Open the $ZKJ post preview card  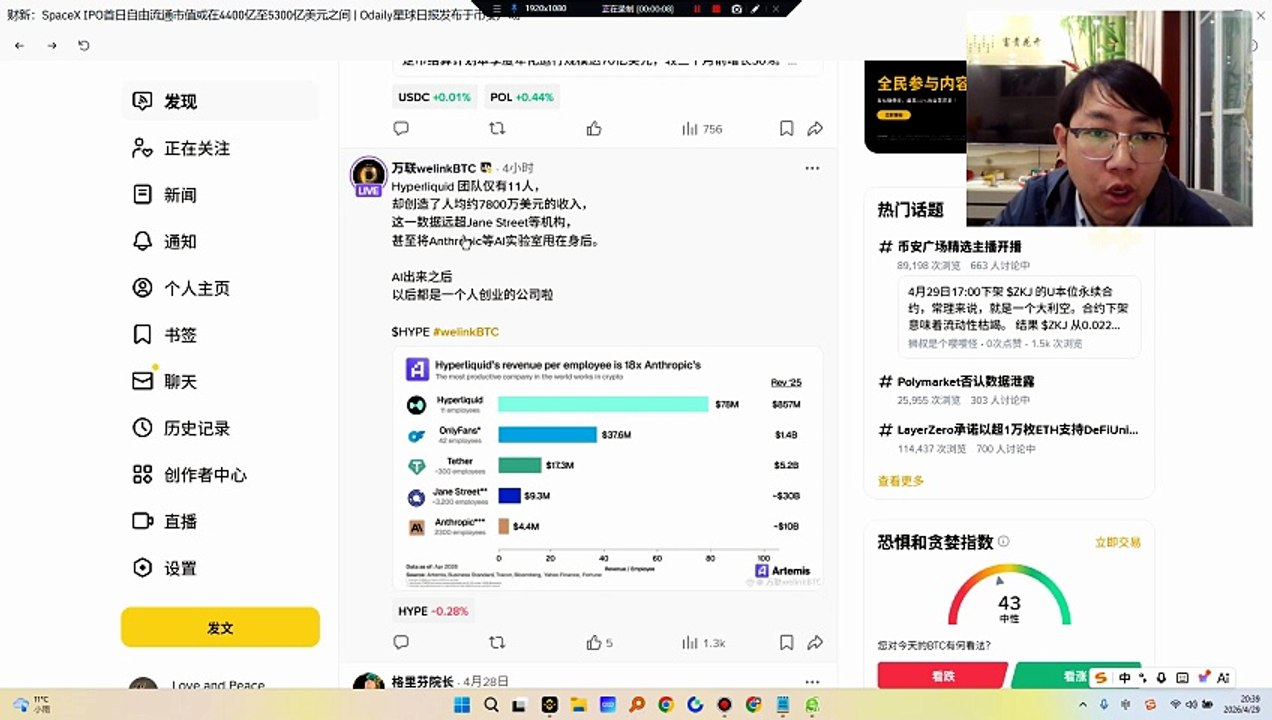[1019, 316]
